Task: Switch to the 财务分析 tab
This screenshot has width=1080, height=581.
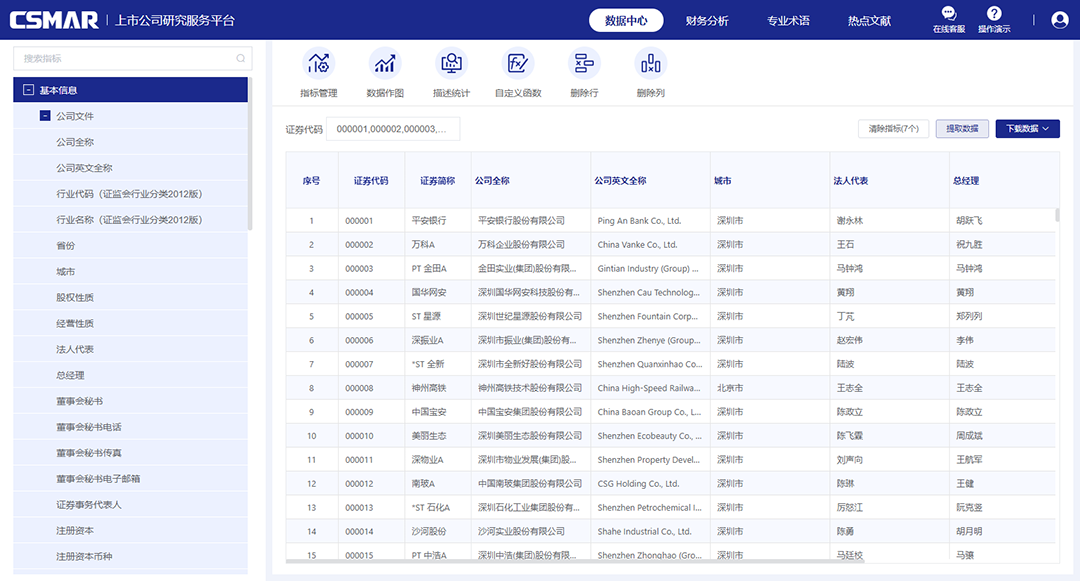Action: [707, 20]
